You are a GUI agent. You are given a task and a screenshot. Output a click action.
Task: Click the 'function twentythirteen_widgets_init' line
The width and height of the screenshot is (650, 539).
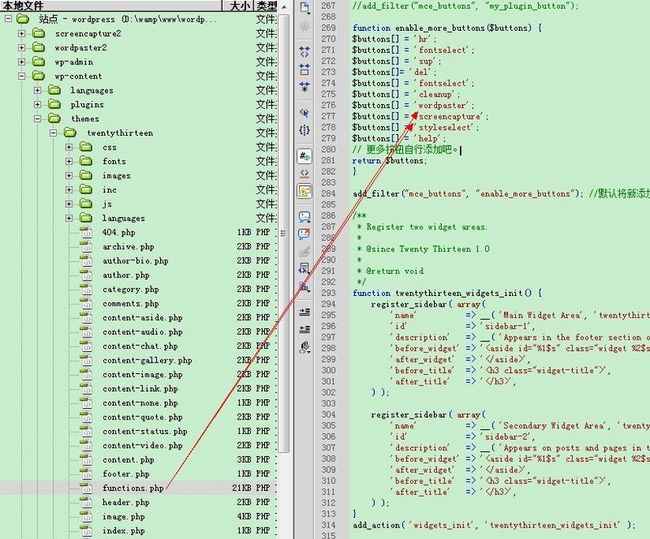[x=447, y=293]
